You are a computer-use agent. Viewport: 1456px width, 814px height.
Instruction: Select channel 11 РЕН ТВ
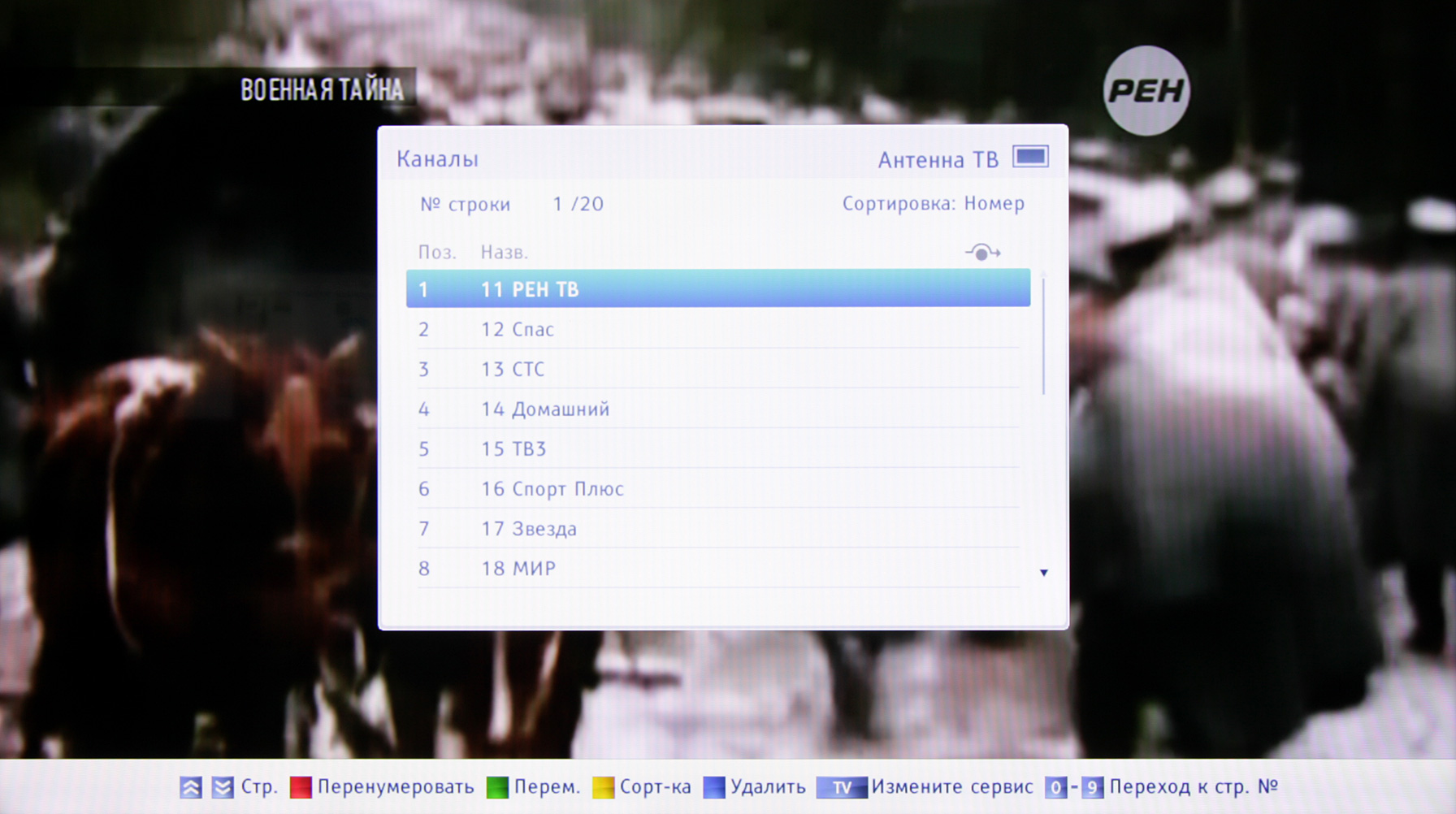point(718,288)
